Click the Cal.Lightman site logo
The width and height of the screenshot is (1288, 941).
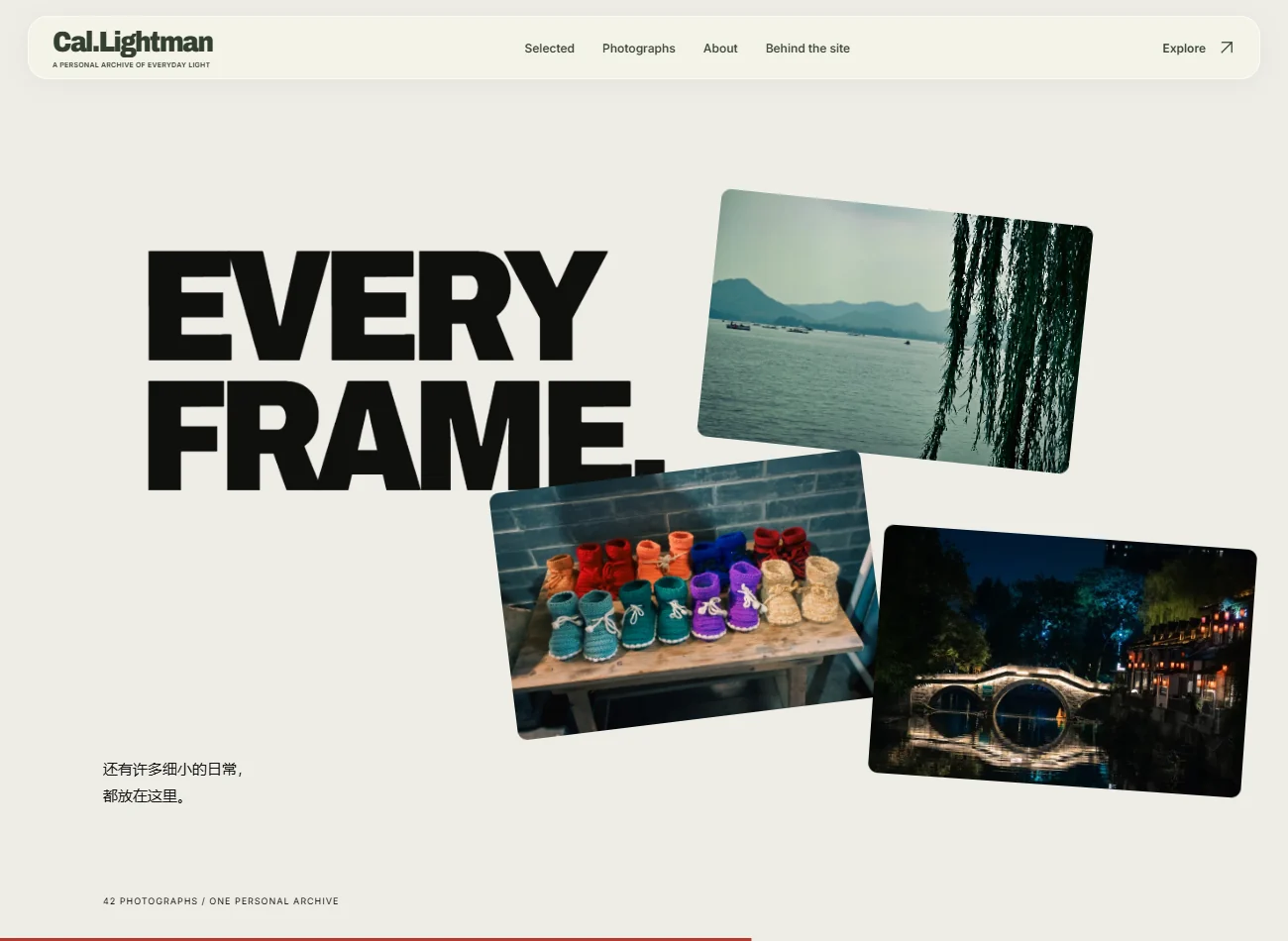[x=133, y=43]
